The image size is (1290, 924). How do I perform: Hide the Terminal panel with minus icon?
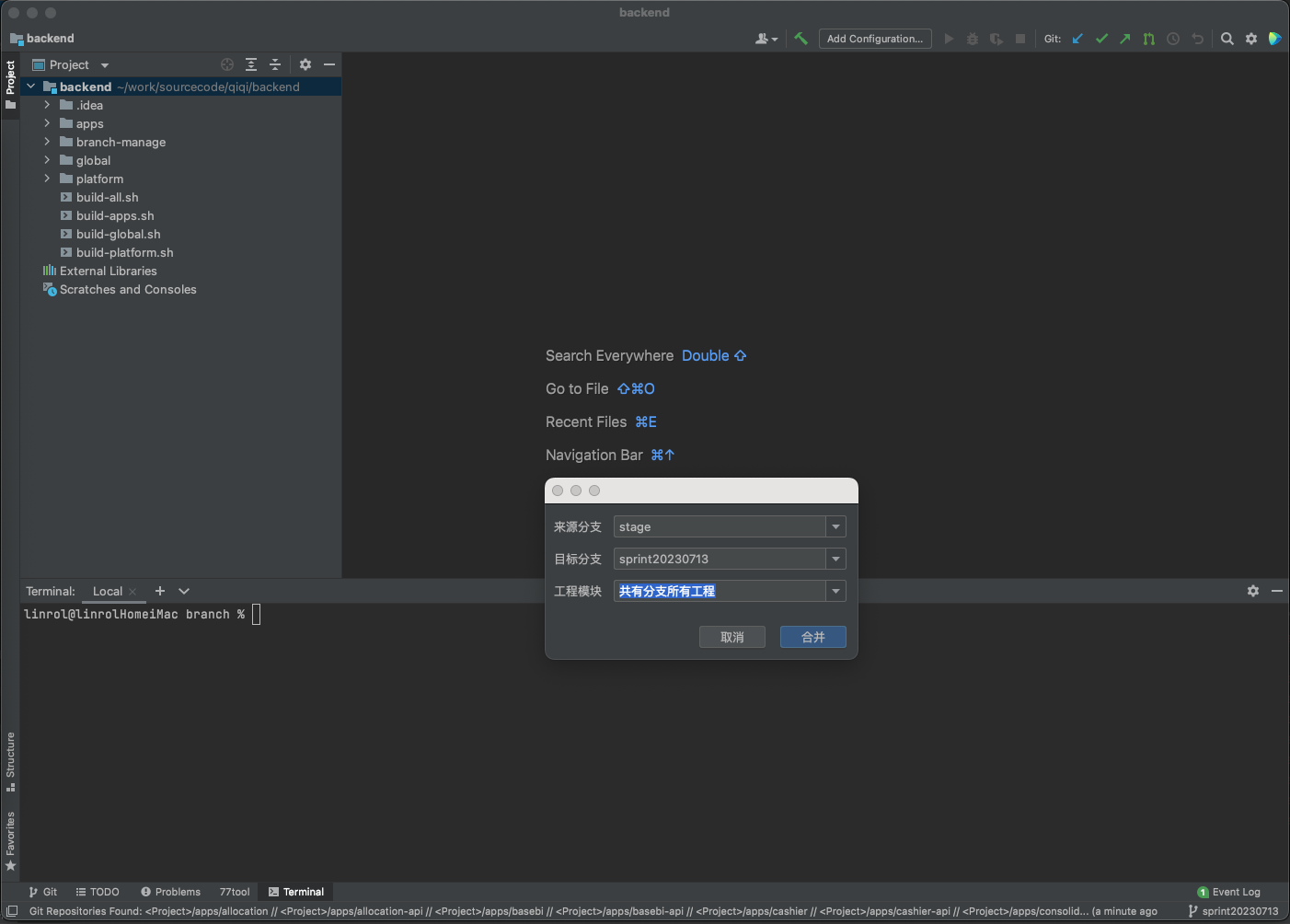pos(1277,591)
